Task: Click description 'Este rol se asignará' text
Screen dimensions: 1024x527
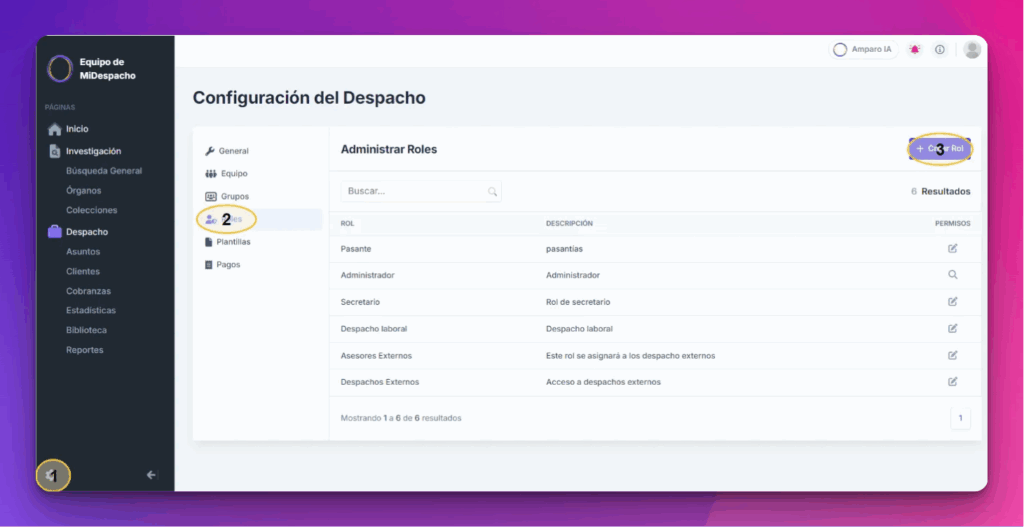Action: pos(631,356)
